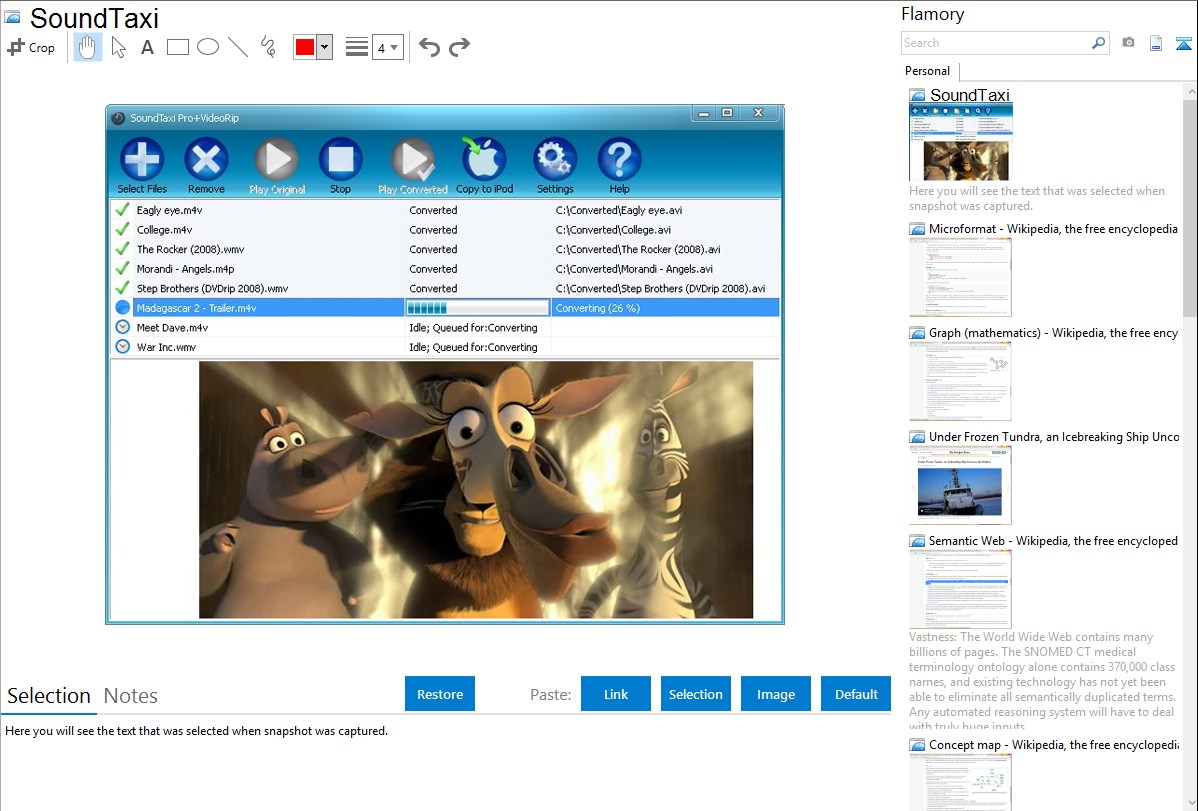Open Graph (mathematics) Wikipedia snapshot thumbnail
Screen dimensions: 1198x811
pos(960,381)
